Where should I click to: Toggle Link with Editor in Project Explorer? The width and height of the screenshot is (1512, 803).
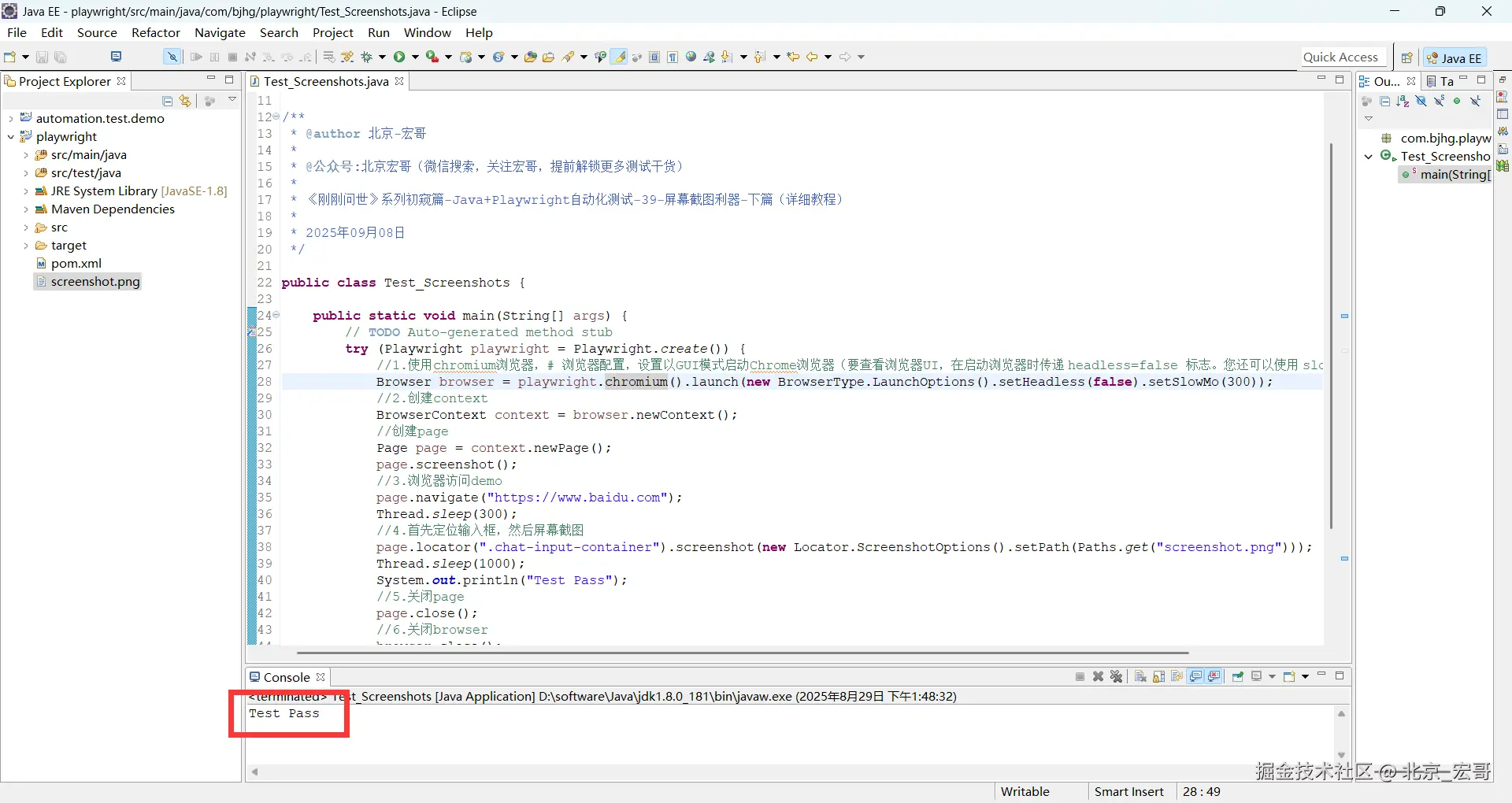tap(185, 101)
